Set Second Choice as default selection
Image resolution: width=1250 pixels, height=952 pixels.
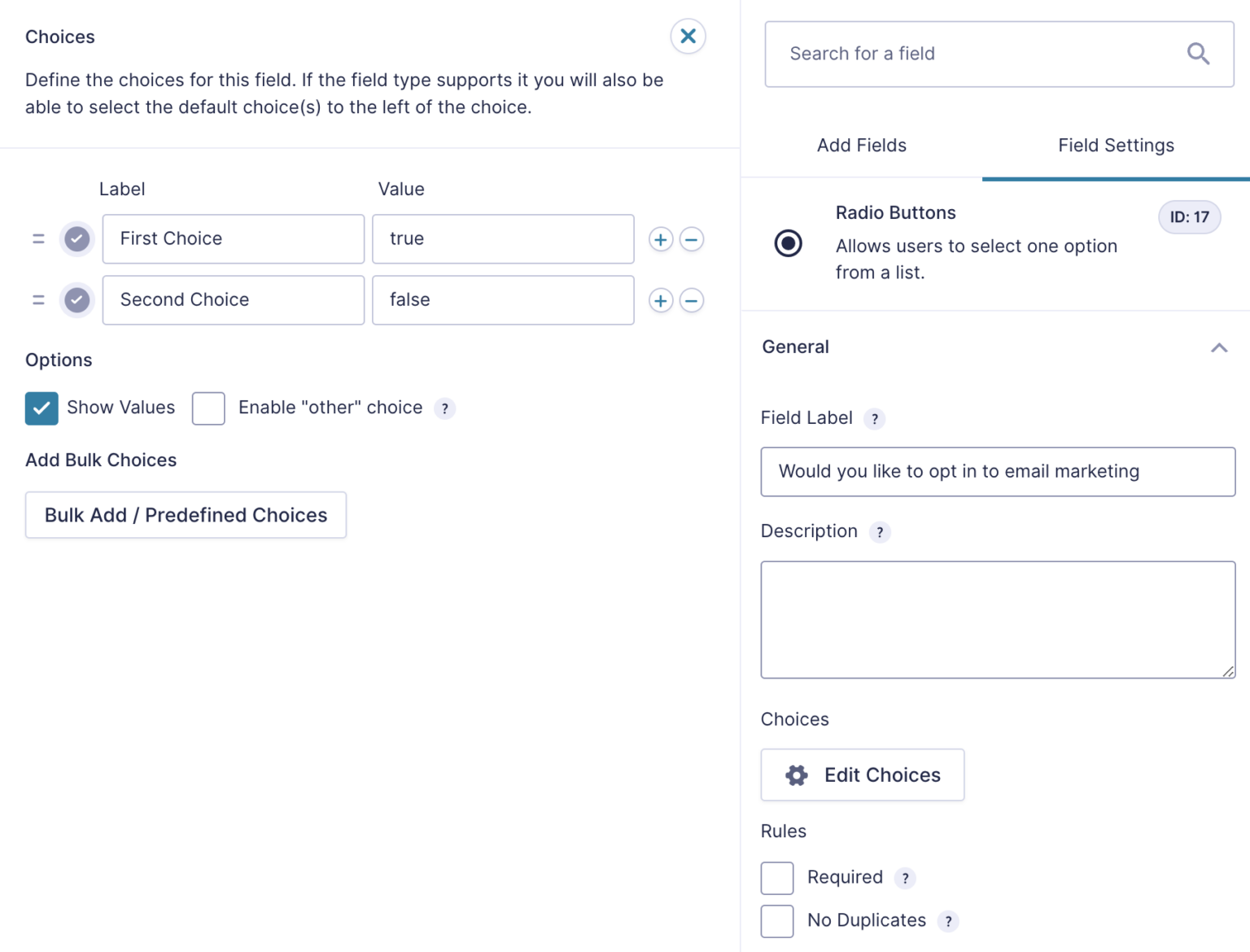(x=76, y=299)
